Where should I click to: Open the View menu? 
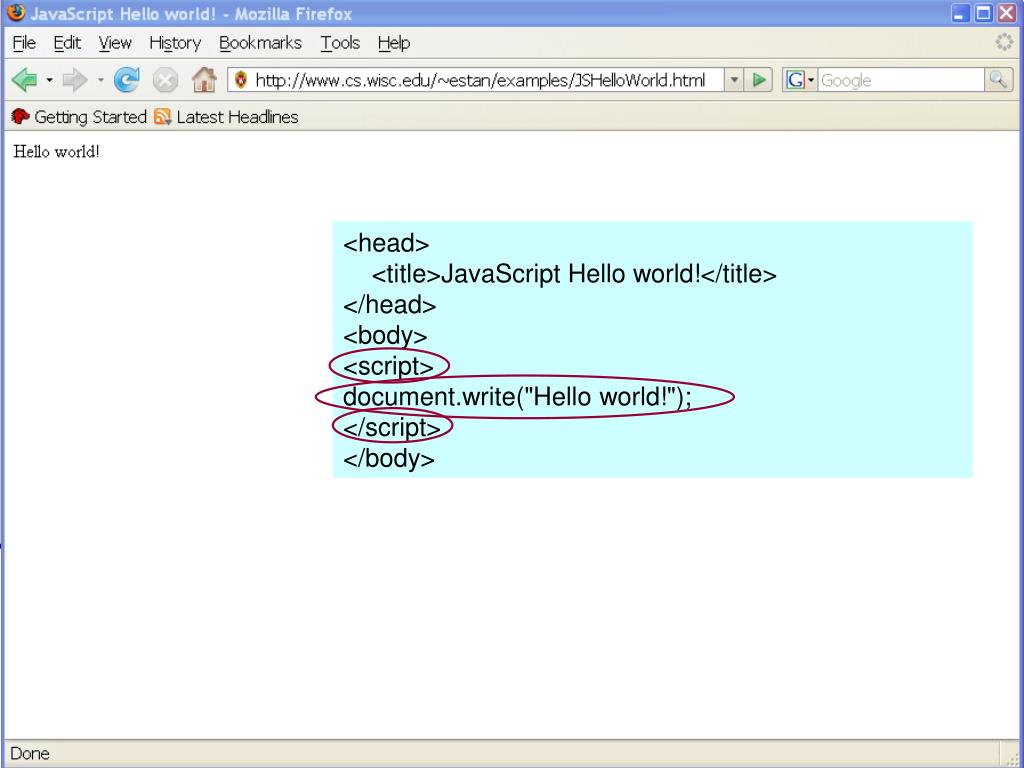coord(115,43)
